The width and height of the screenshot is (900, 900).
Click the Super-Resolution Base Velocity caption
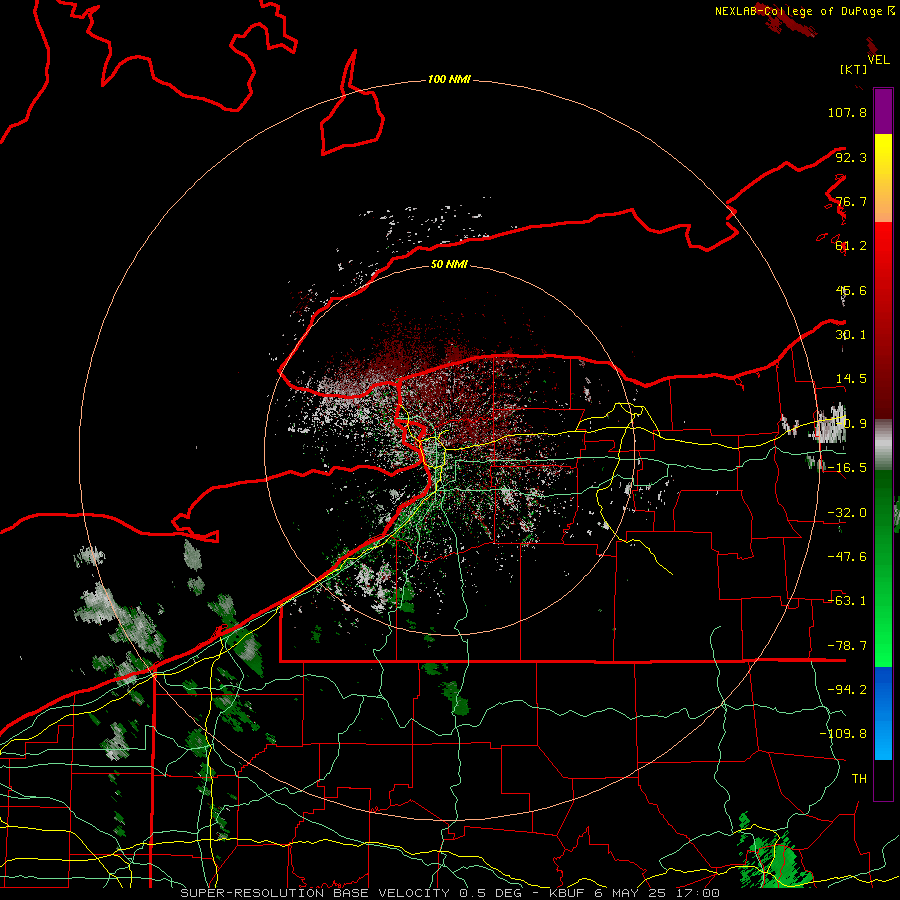449,893
